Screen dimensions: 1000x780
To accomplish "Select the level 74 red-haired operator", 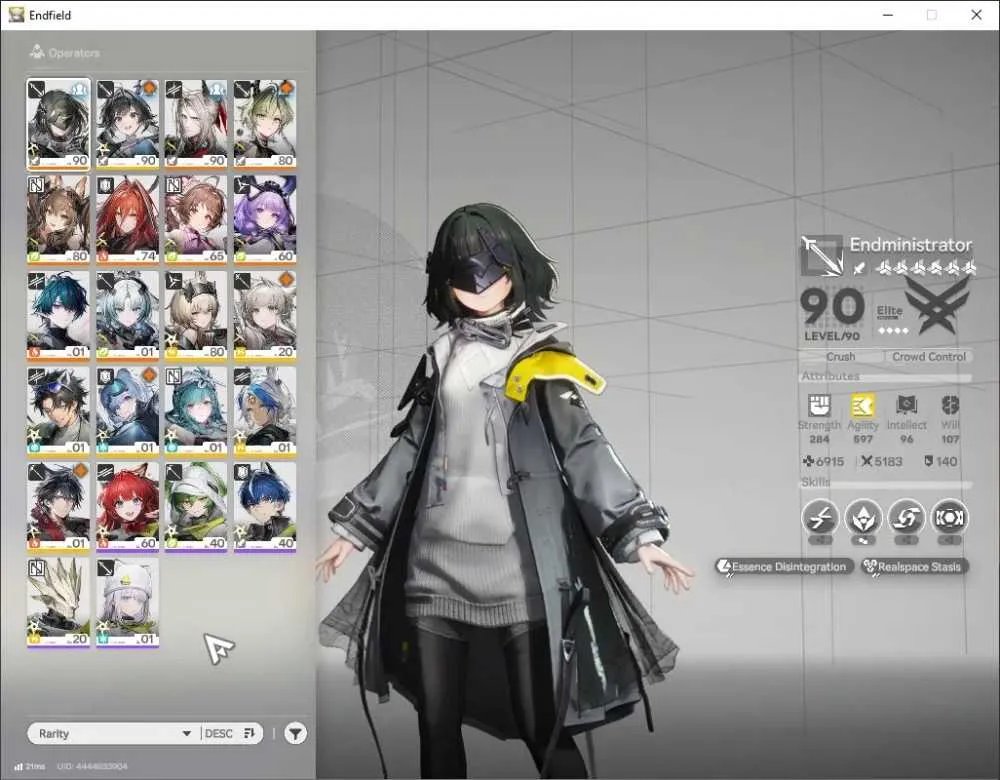I will [128, 220].
